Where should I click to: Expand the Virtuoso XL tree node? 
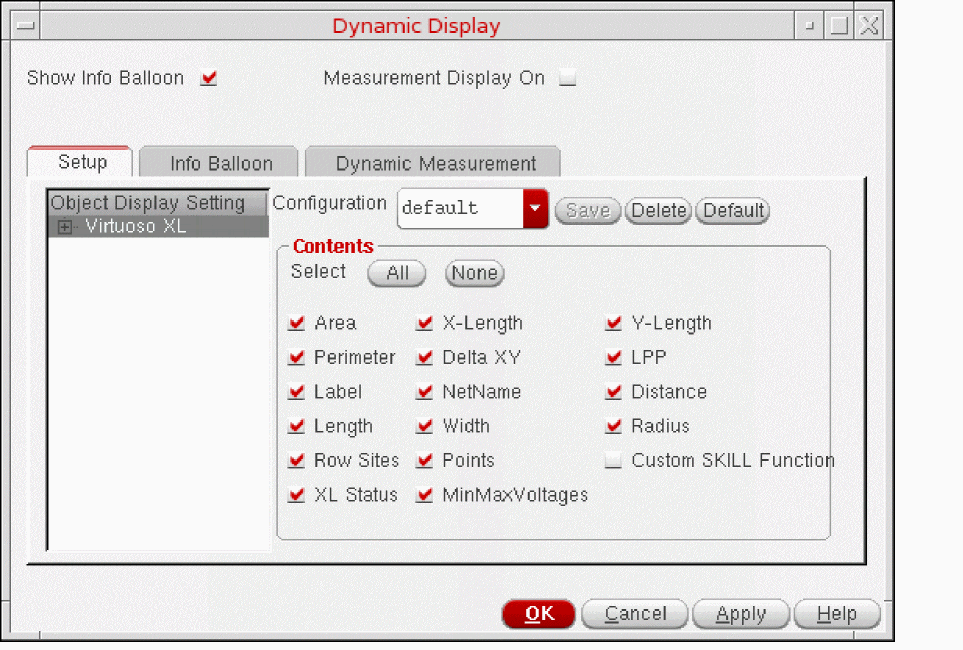65,227
